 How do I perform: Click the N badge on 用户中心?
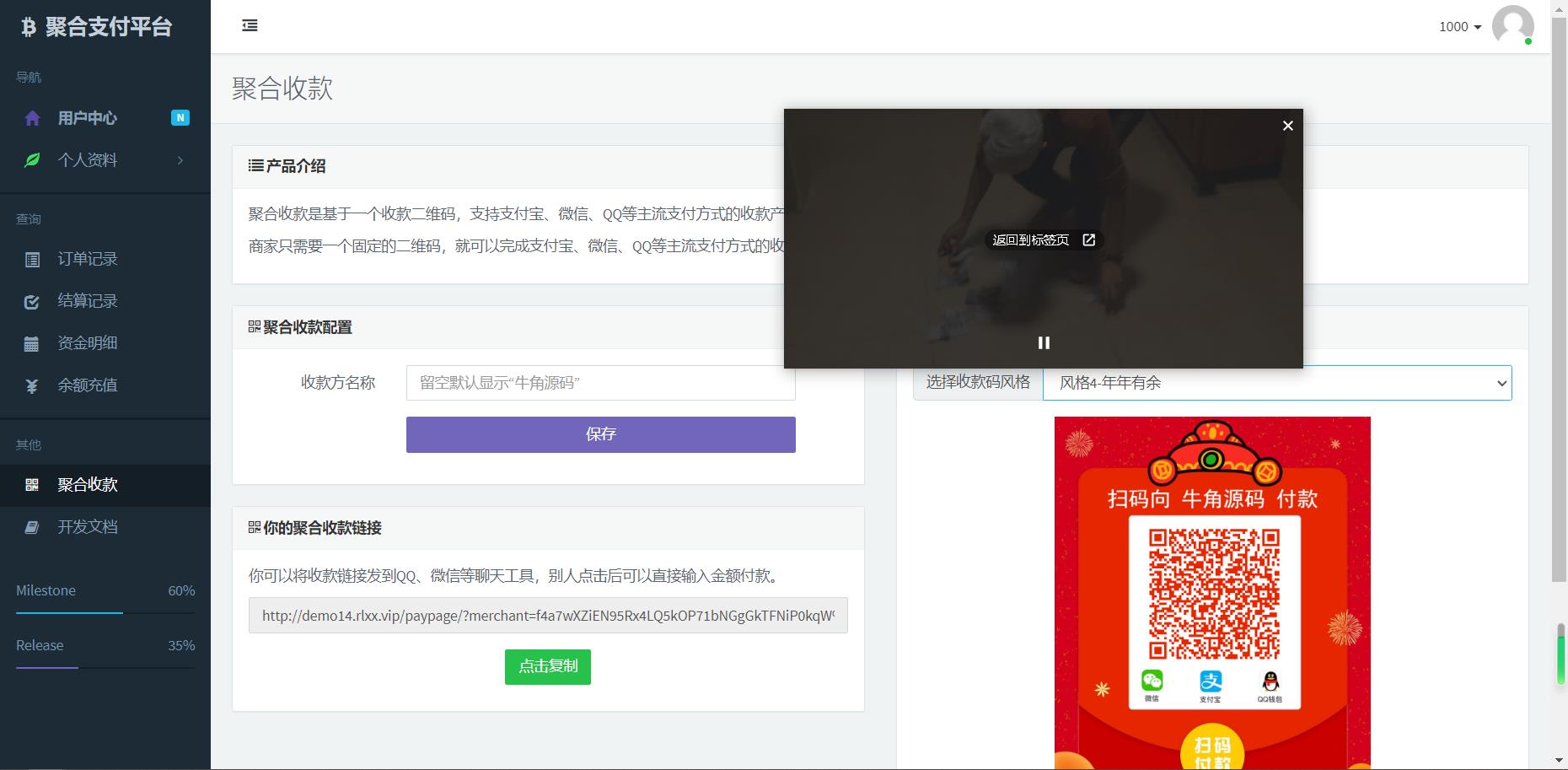(180, 117)
